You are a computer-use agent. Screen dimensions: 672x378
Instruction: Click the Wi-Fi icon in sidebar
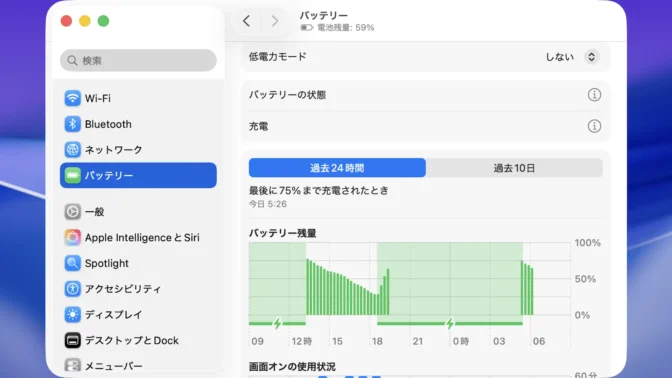[72, 98]
